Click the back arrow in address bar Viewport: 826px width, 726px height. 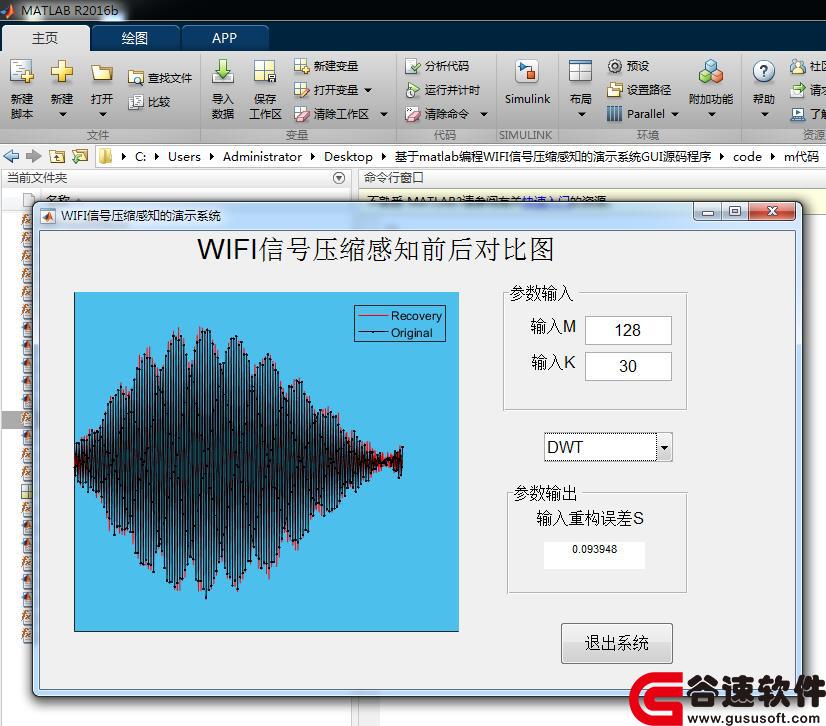[11, 156]
